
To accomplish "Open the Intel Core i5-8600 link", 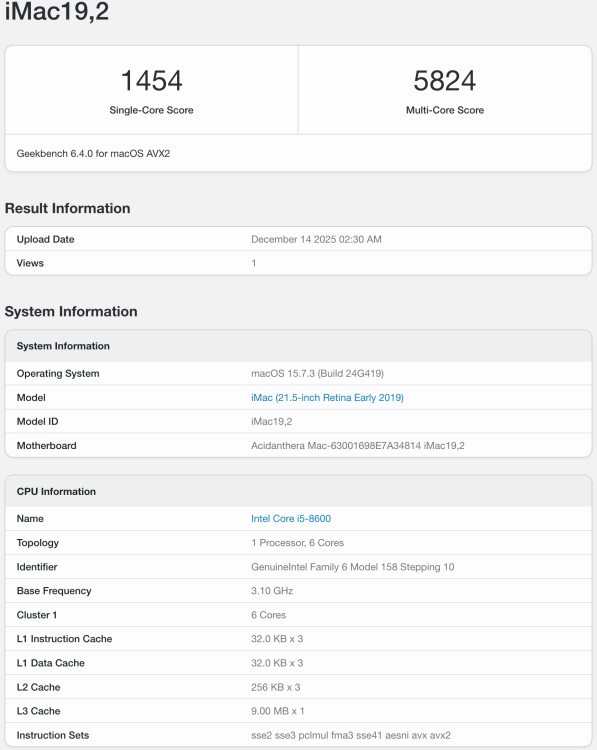I will coord(291,518).
